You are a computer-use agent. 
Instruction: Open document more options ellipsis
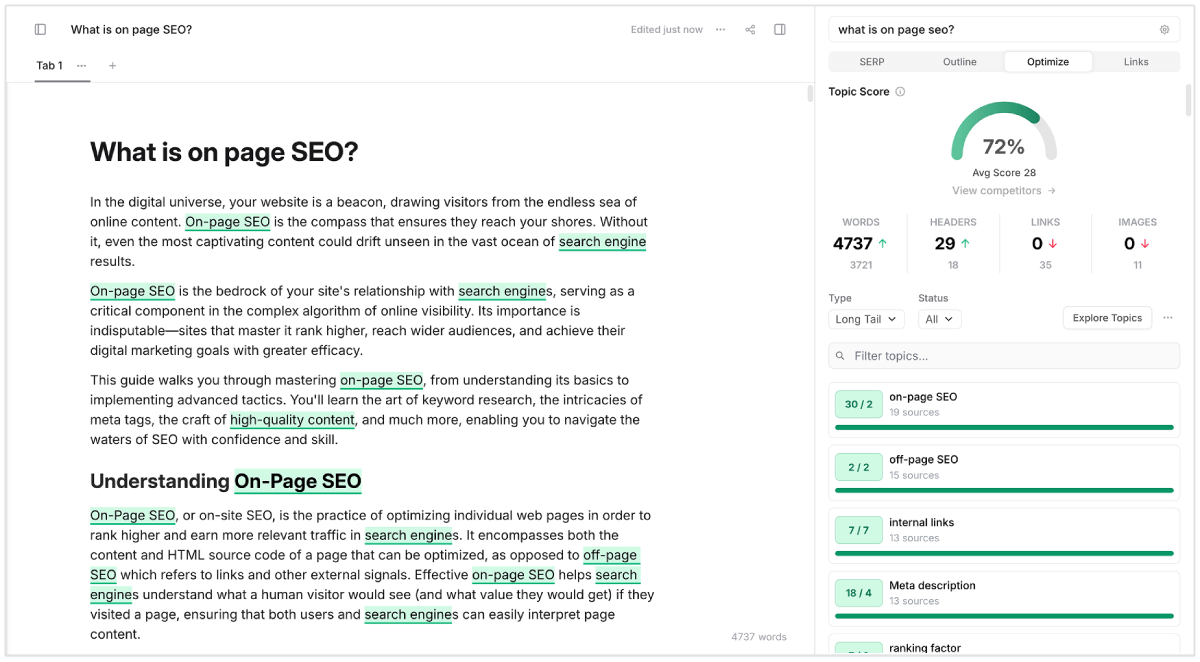click(x=720, y=30)
